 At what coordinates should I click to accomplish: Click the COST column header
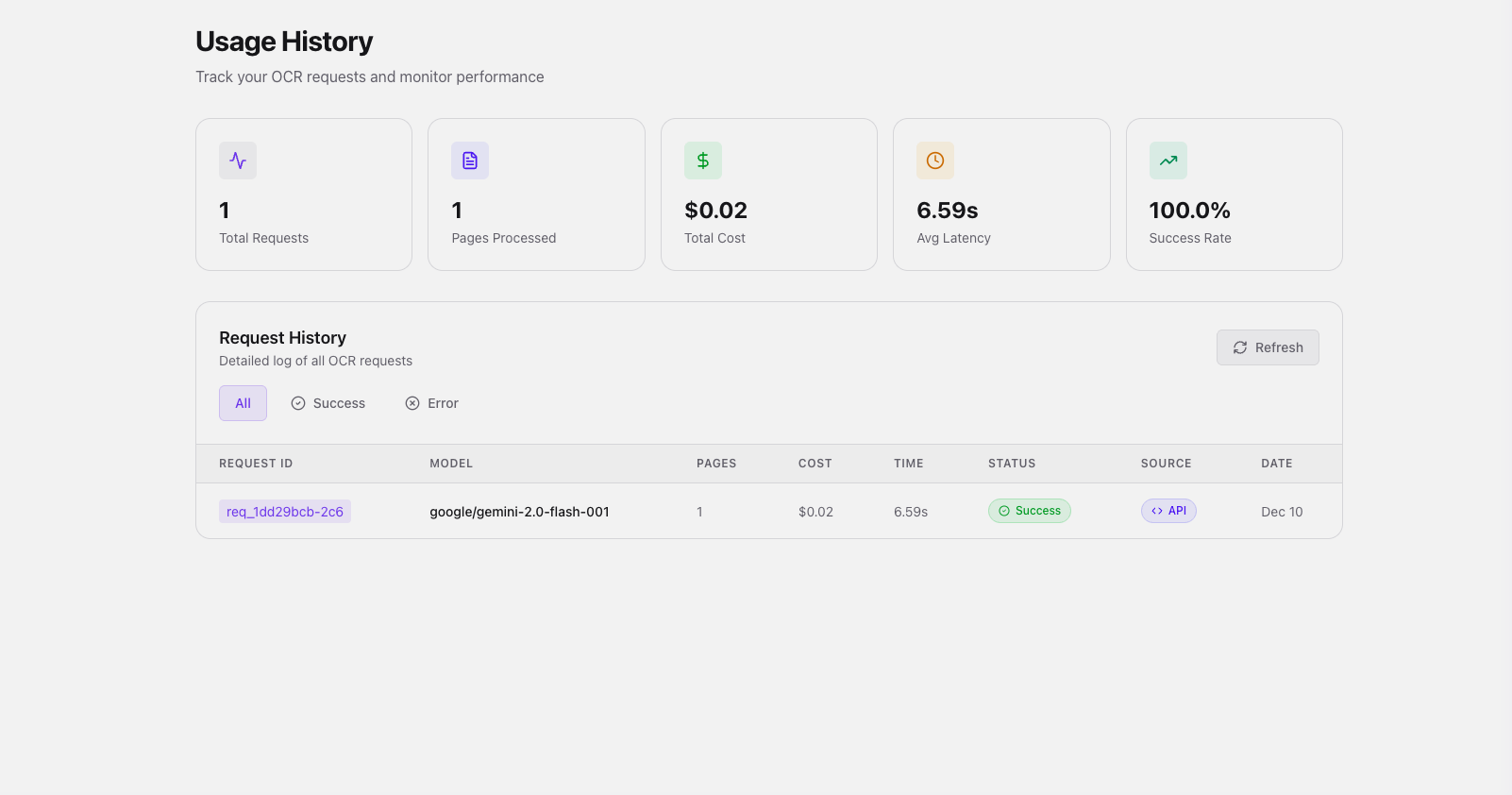pyautogui.click(x=815, y=464)
